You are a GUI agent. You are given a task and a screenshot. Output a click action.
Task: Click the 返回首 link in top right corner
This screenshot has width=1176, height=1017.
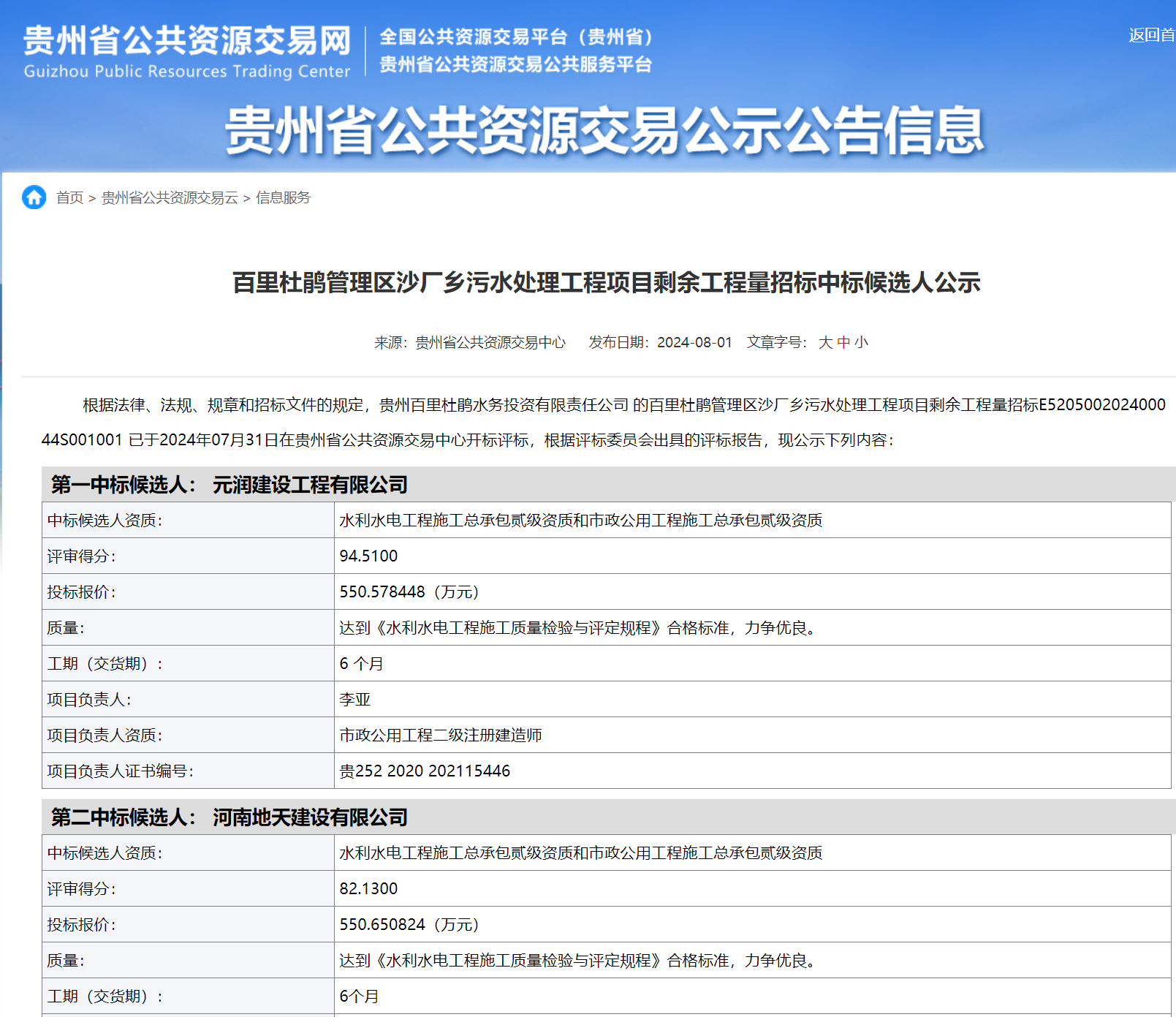pyautogui.click(x=1152, y=35)
